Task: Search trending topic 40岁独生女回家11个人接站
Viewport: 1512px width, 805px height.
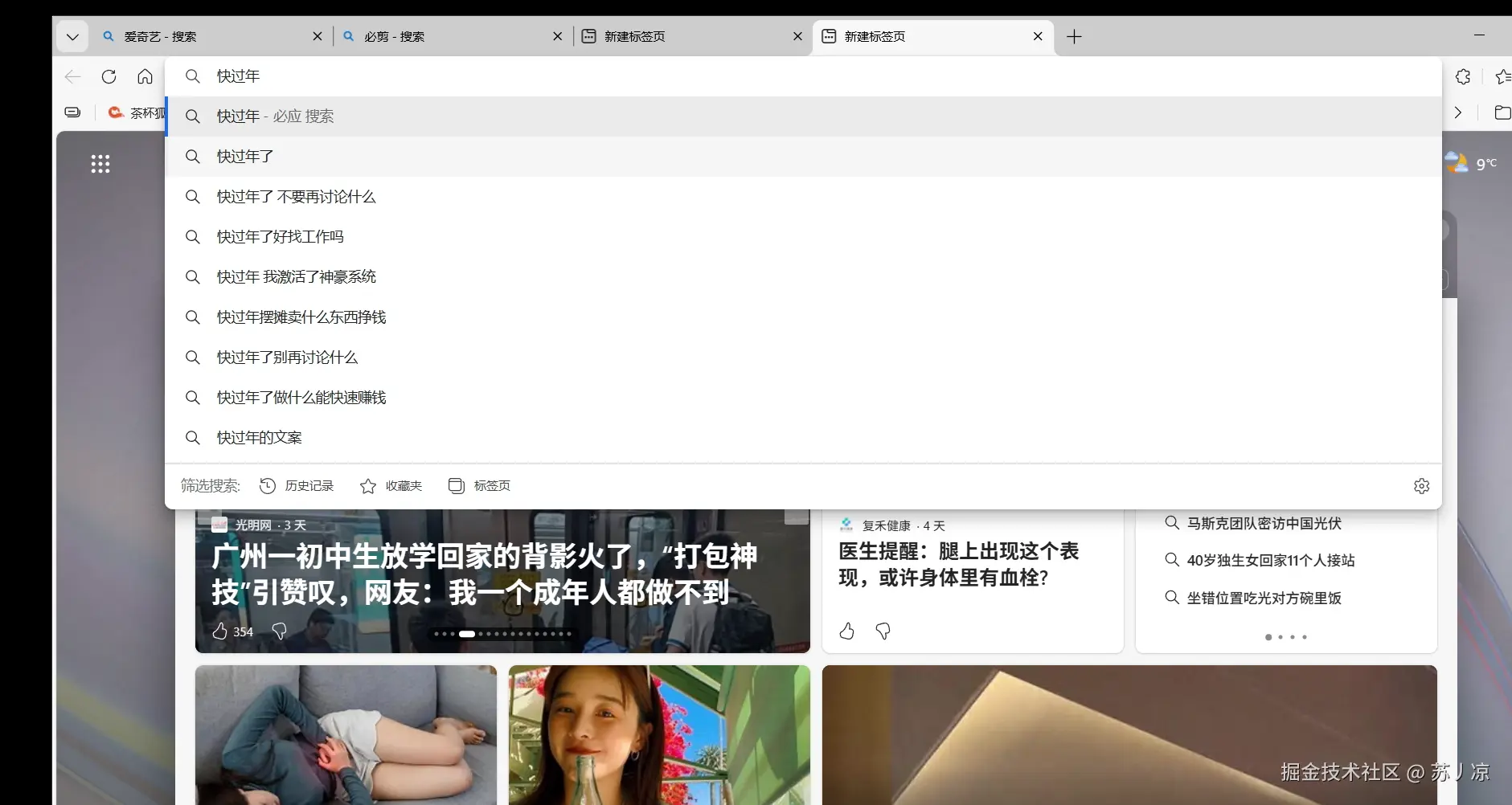Action: tap(1260, 561)
